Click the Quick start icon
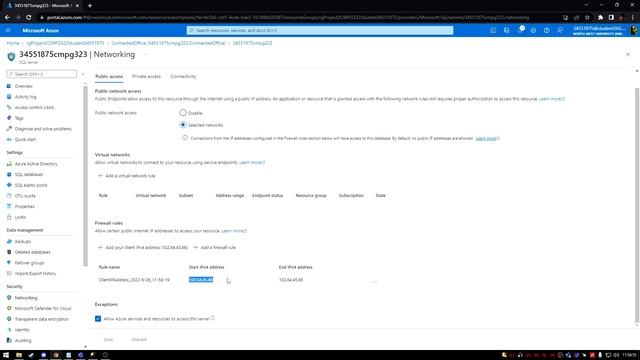Viewport: 640px width, 360px height. coord(9,140)
